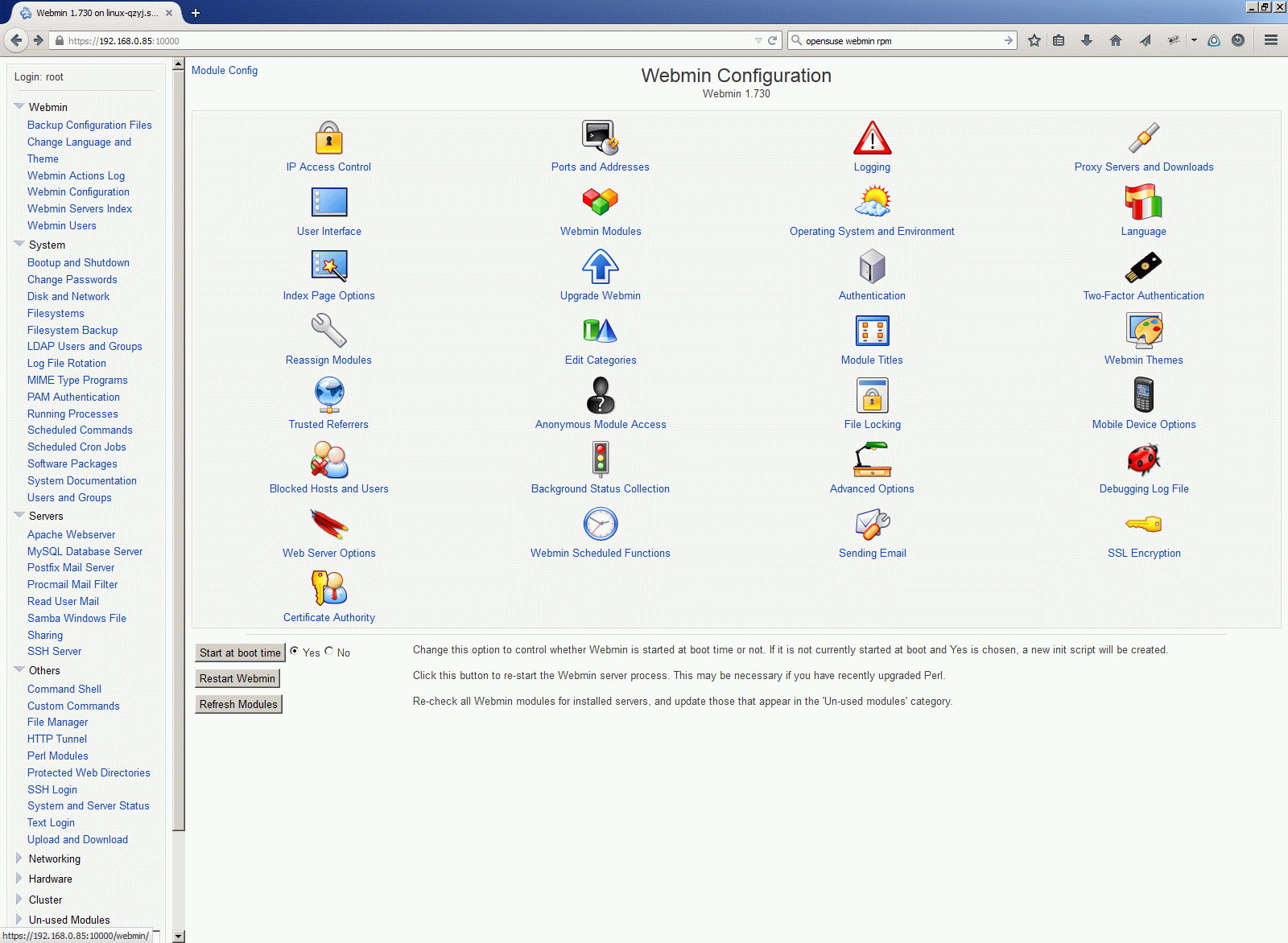Image resolution: width=1288 pixels, height=943 pixels.
Task: Open Backup Configuration Files in sidebar
Action: [x=89, y=125]
